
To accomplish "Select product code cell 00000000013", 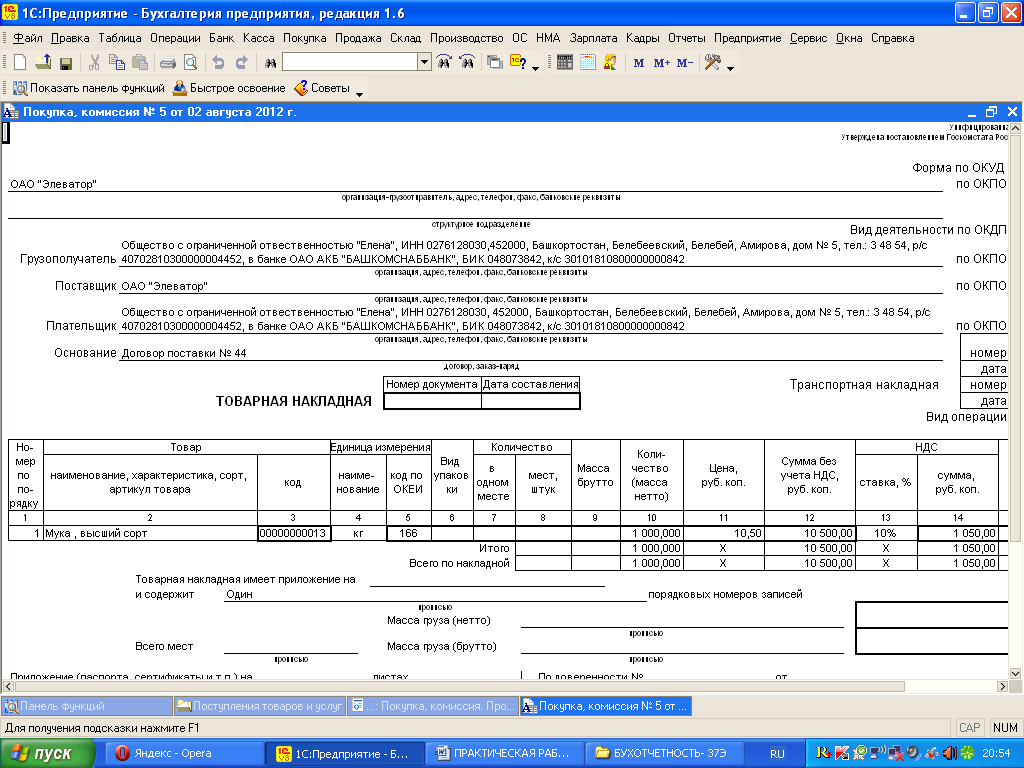I will pos(294,533).
